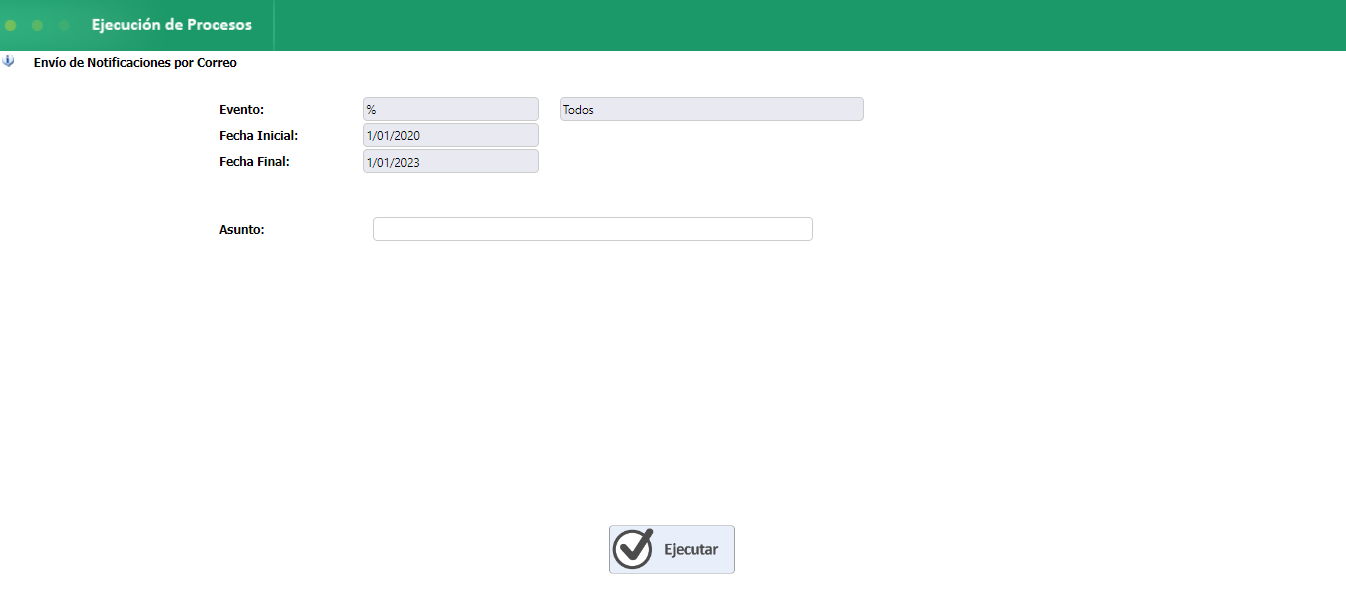Image resolution: width=1346 pixels, height=603 pixels.
Task: Click the Envío de Notificaciones por Correo heading
Action: [x=135, y=63]
